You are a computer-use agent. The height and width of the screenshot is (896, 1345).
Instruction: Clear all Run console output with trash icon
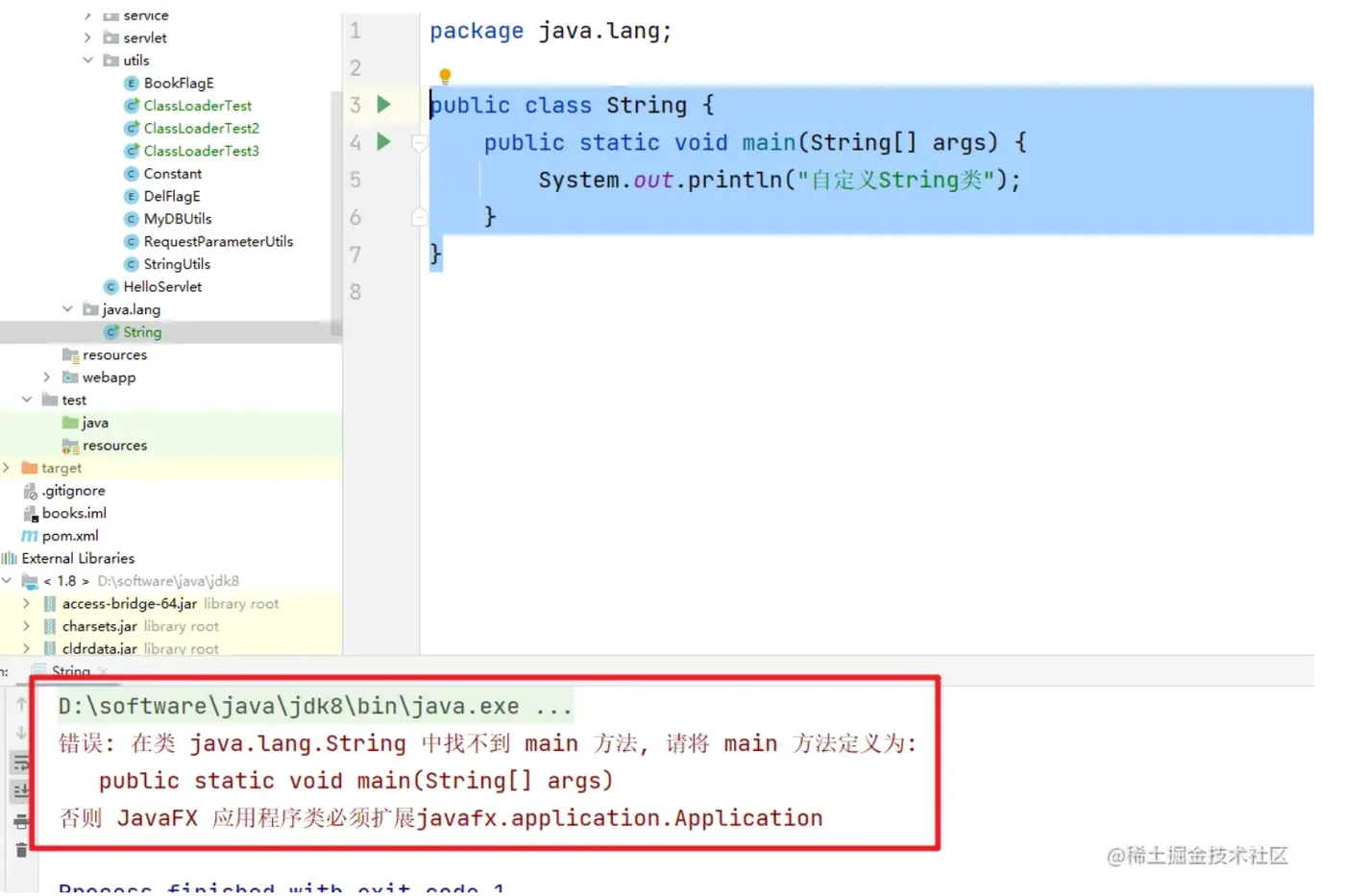click(x=21, y=850)
